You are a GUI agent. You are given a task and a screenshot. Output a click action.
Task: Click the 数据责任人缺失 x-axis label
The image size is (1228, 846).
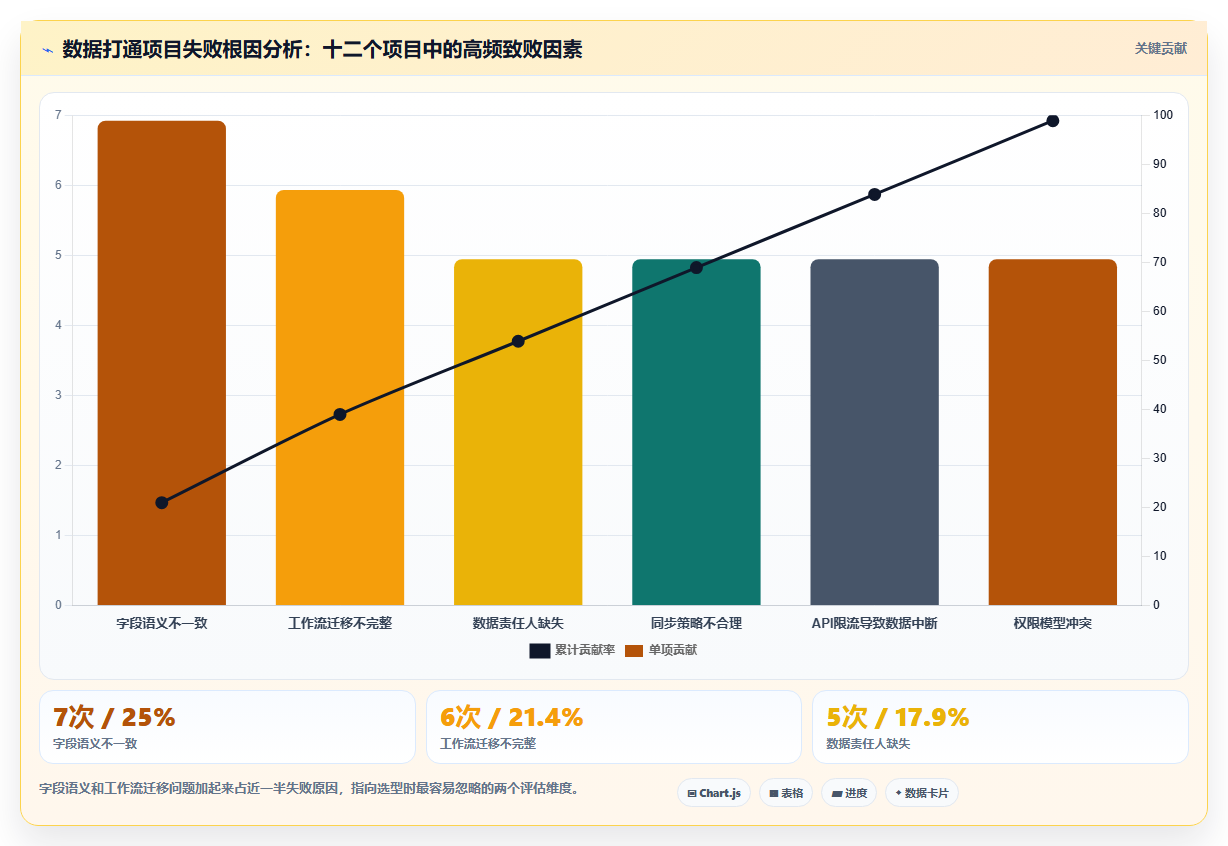click(x=518, y=623)
